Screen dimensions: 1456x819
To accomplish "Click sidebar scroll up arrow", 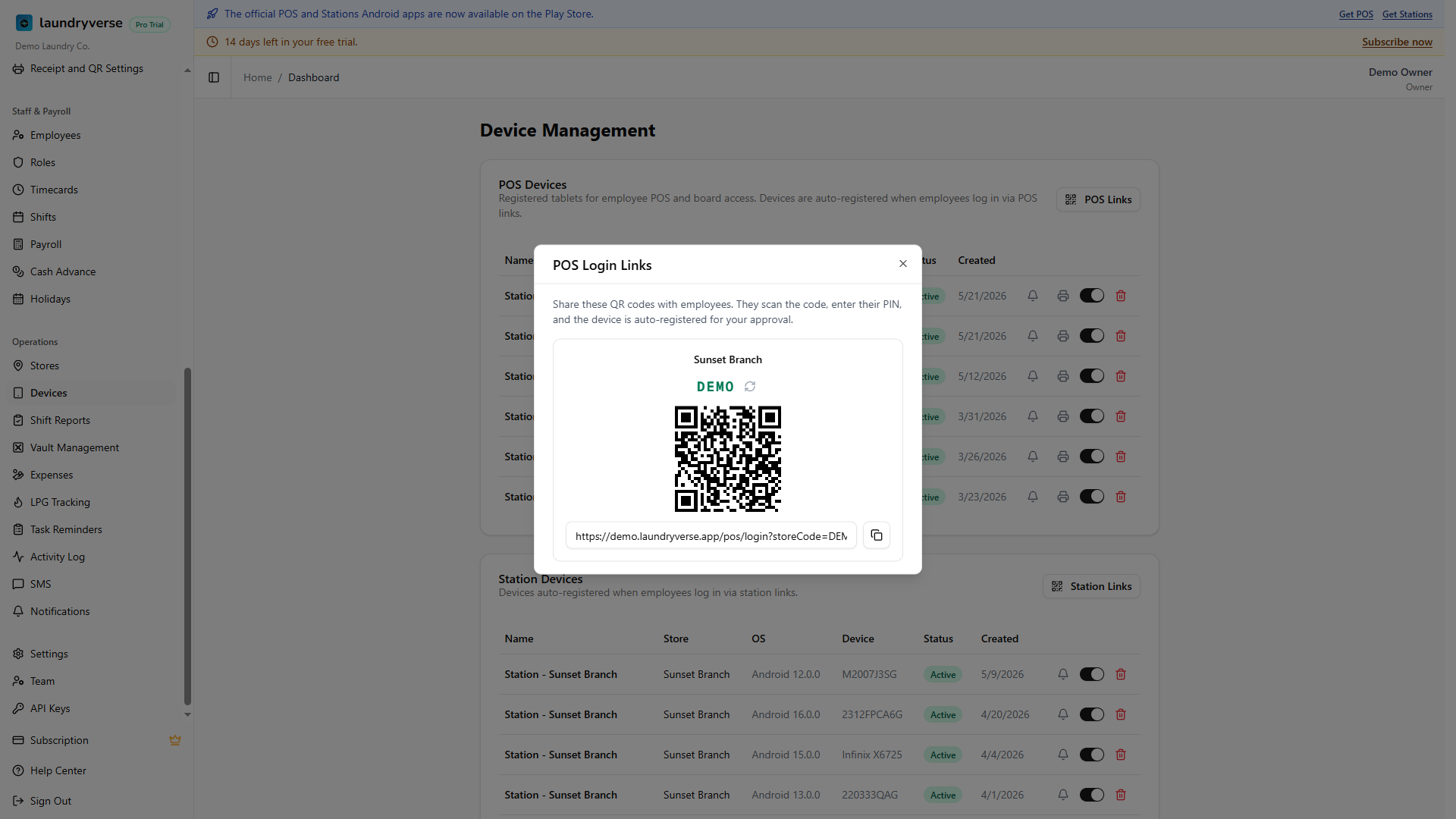I will [187, 71].
